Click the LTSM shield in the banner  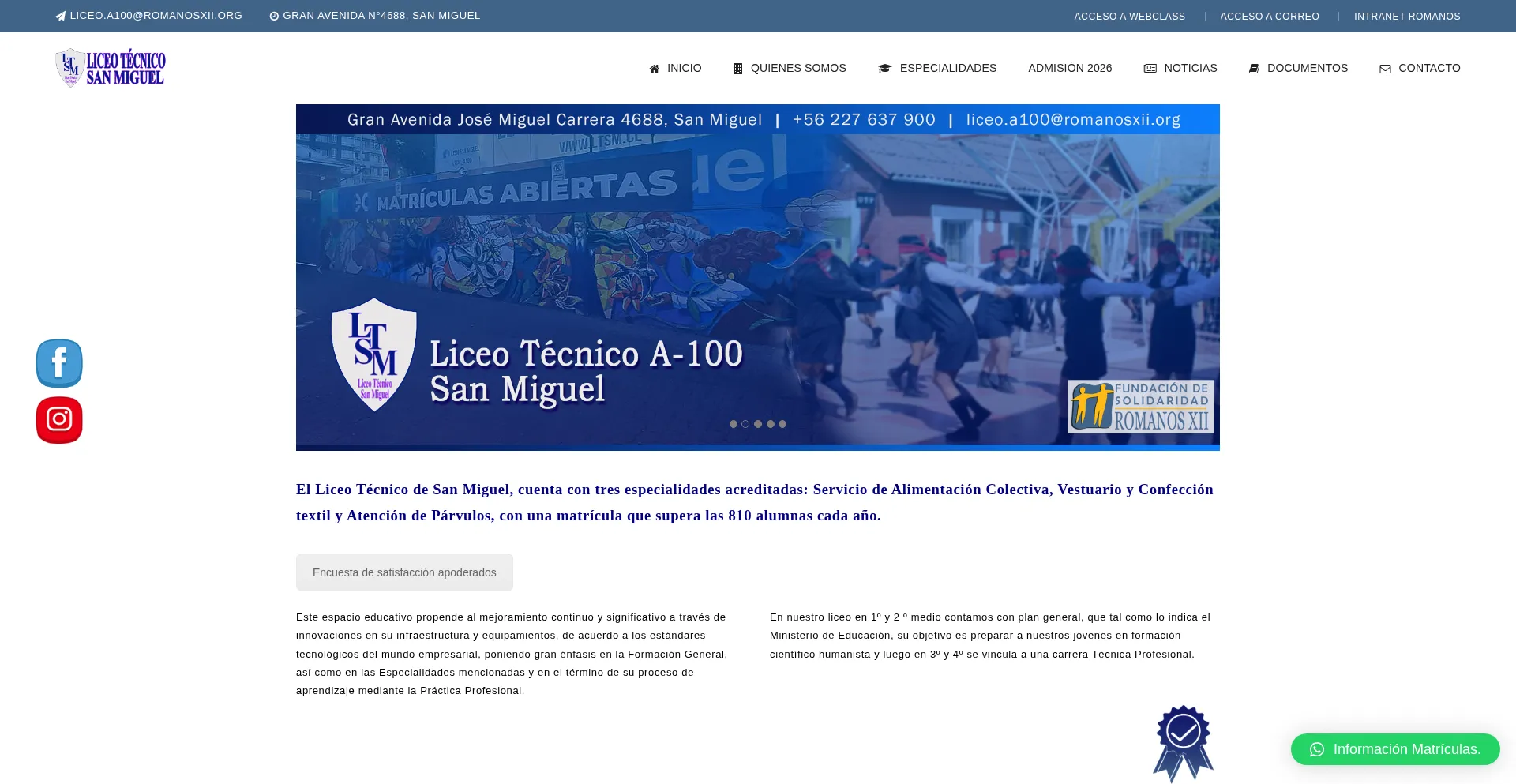pos(373,354)
